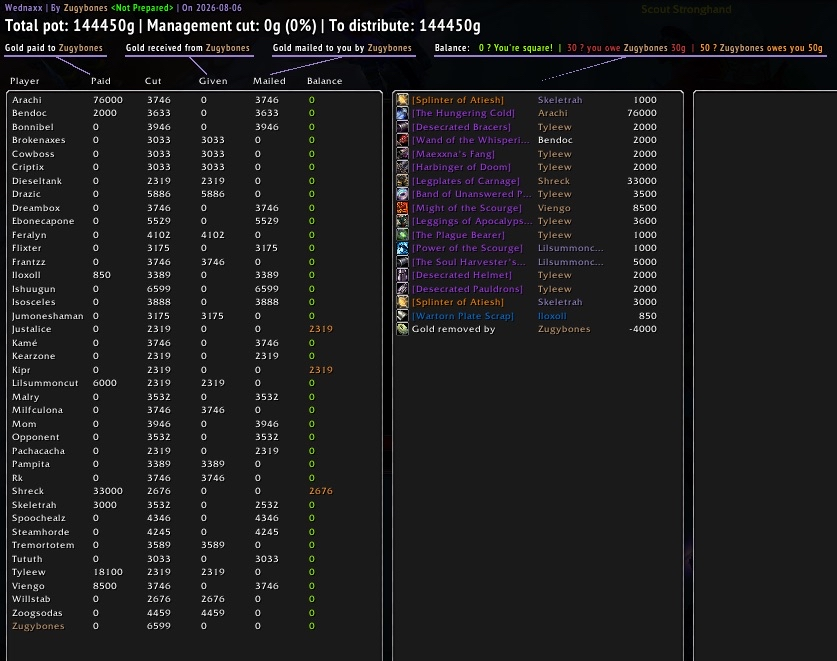The width and height of the screenshot is (837, 661).
Task: Open the Legplates of Carnage item link
Action: (x=465, y=181)
